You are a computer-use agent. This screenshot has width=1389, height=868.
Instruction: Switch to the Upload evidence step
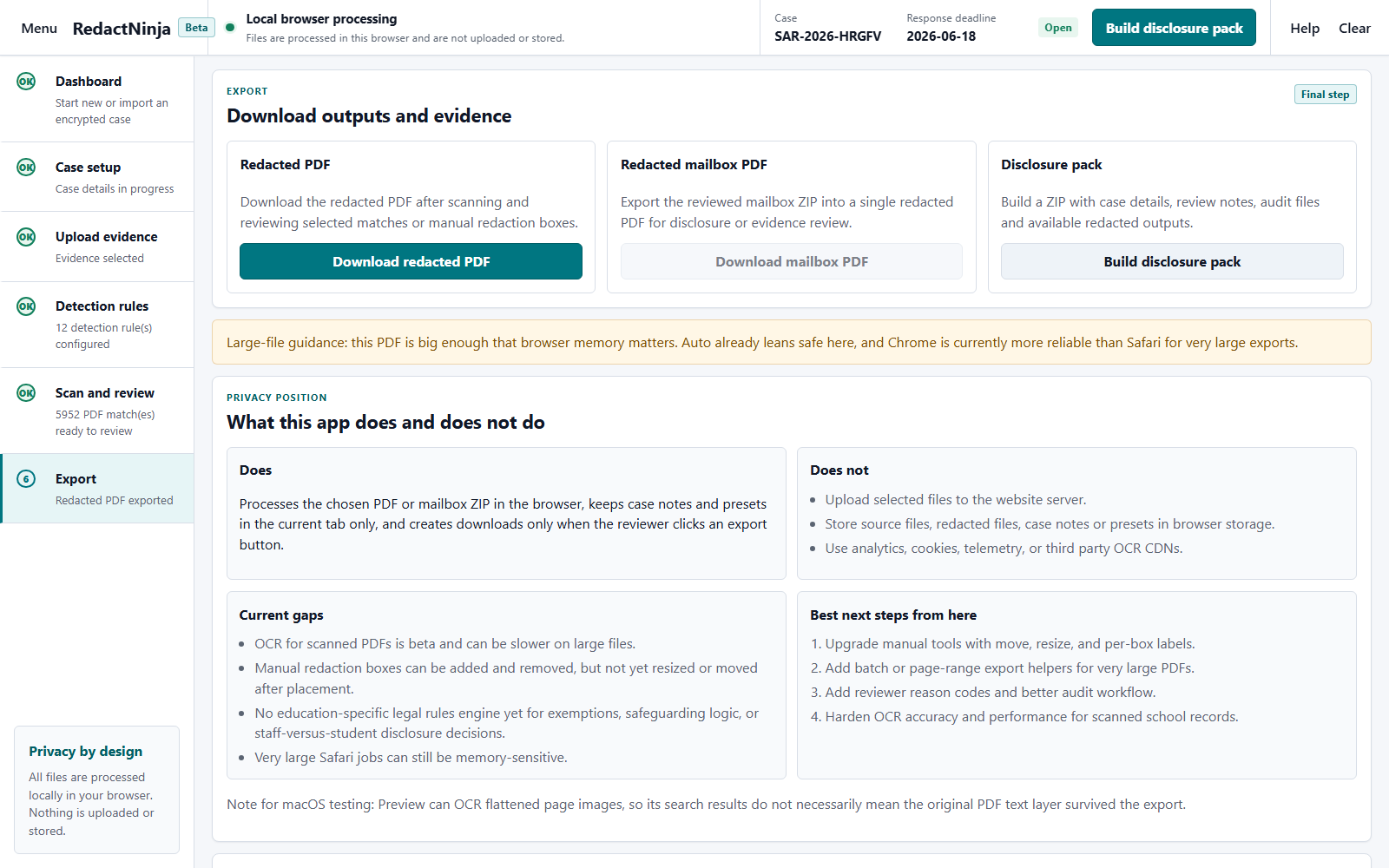(x=97, y=247)
